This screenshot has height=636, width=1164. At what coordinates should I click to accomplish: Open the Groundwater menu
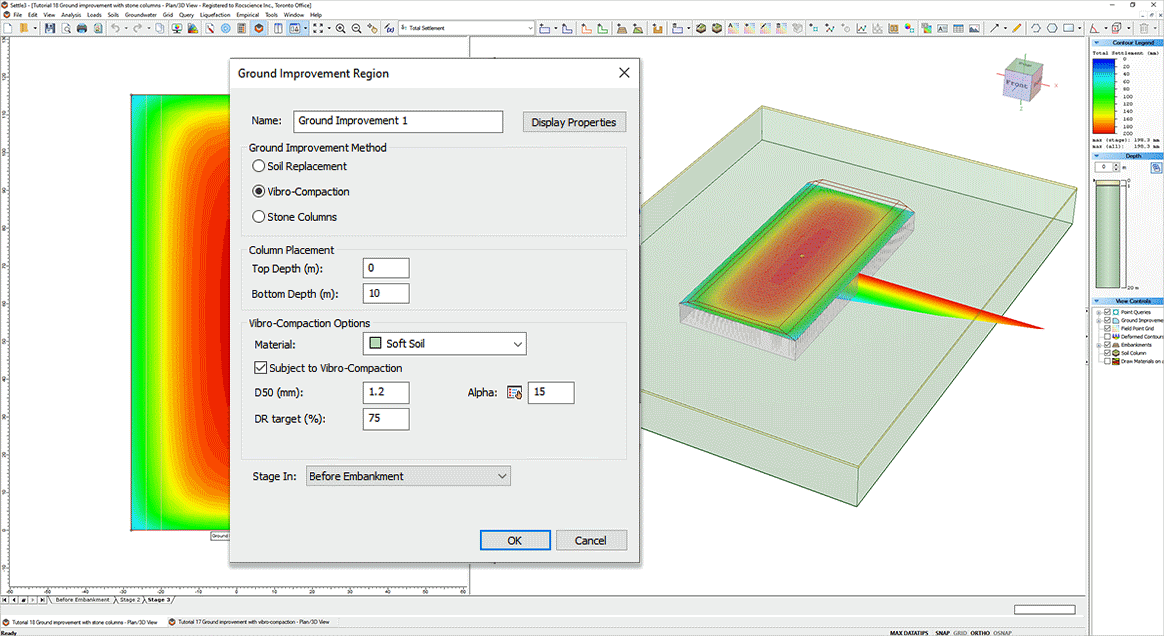[140, 15]
